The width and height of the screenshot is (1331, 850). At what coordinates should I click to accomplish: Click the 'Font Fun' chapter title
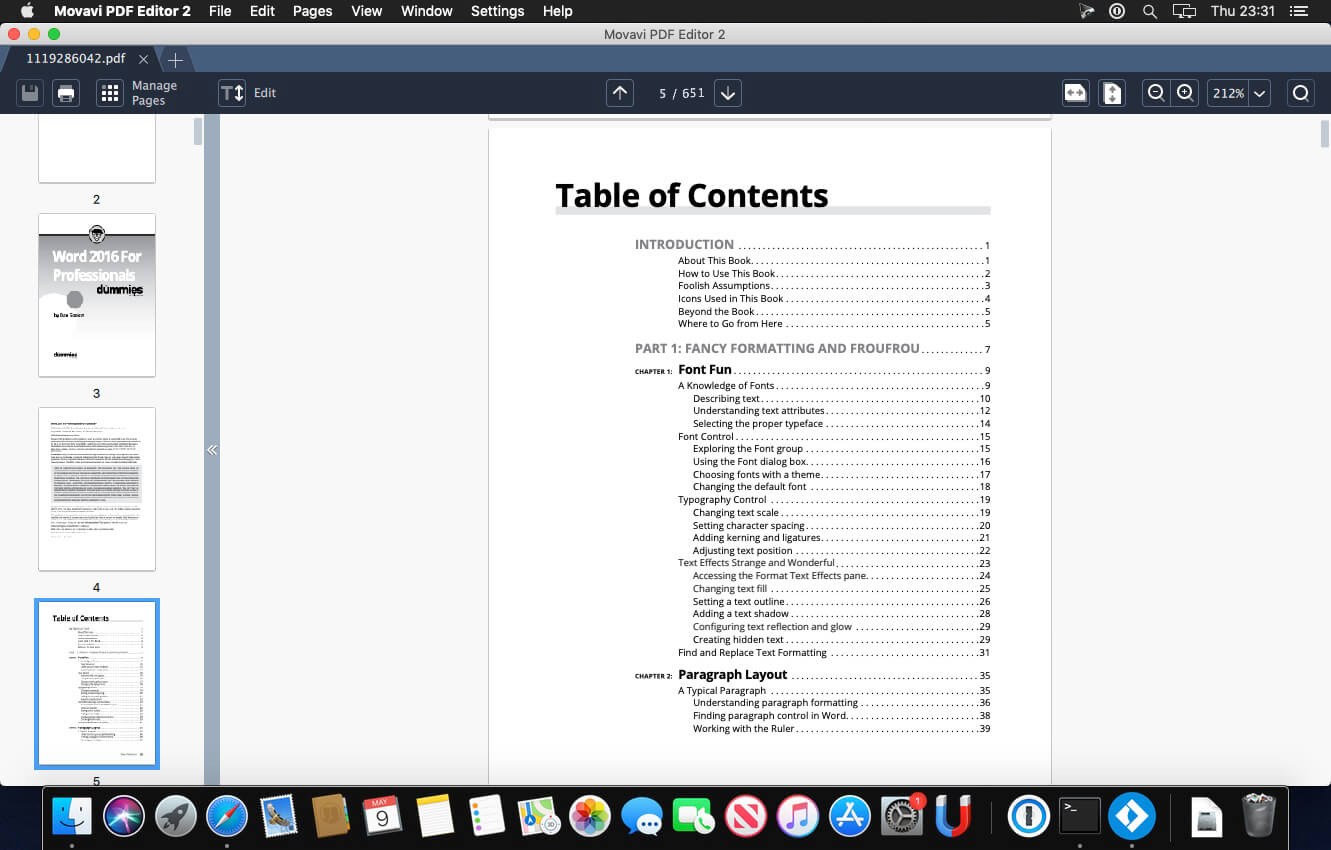[x=705, y=370]
